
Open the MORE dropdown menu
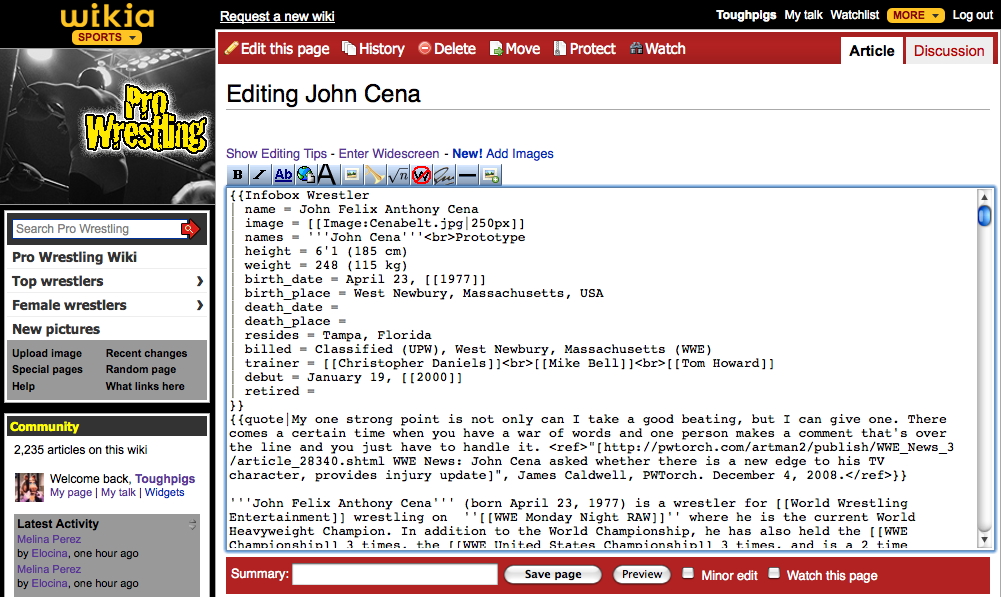click(915, 15)
